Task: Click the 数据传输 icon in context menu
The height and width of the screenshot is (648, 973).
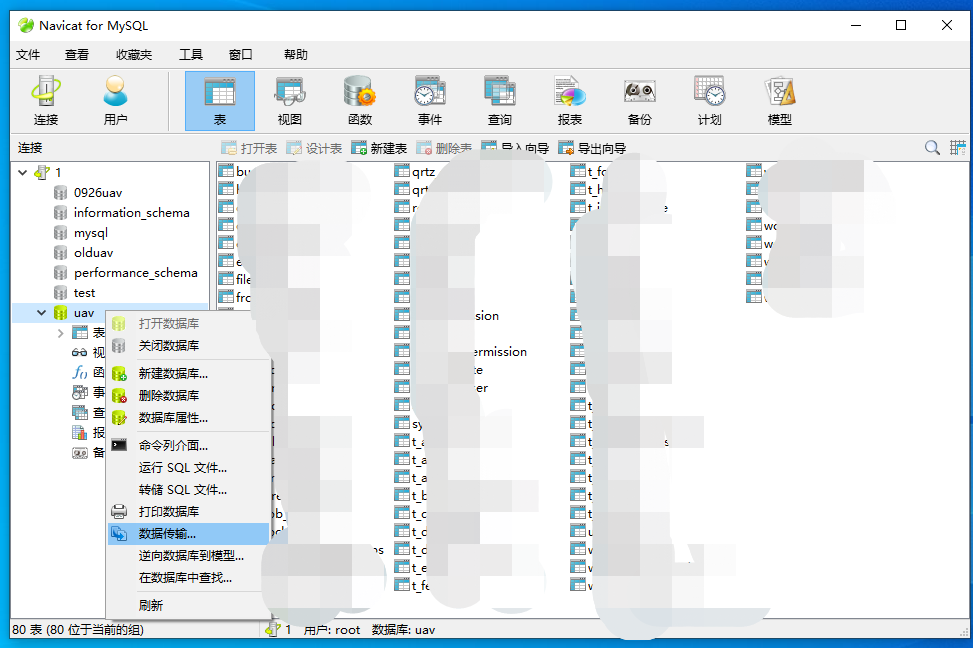Action: click(x=119, y=534)
